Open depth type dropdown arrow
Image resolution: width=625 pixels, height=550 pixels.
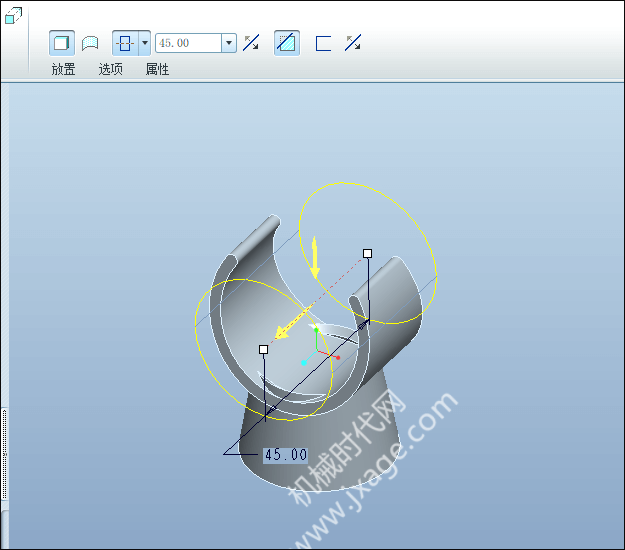(x=145, y=43)
